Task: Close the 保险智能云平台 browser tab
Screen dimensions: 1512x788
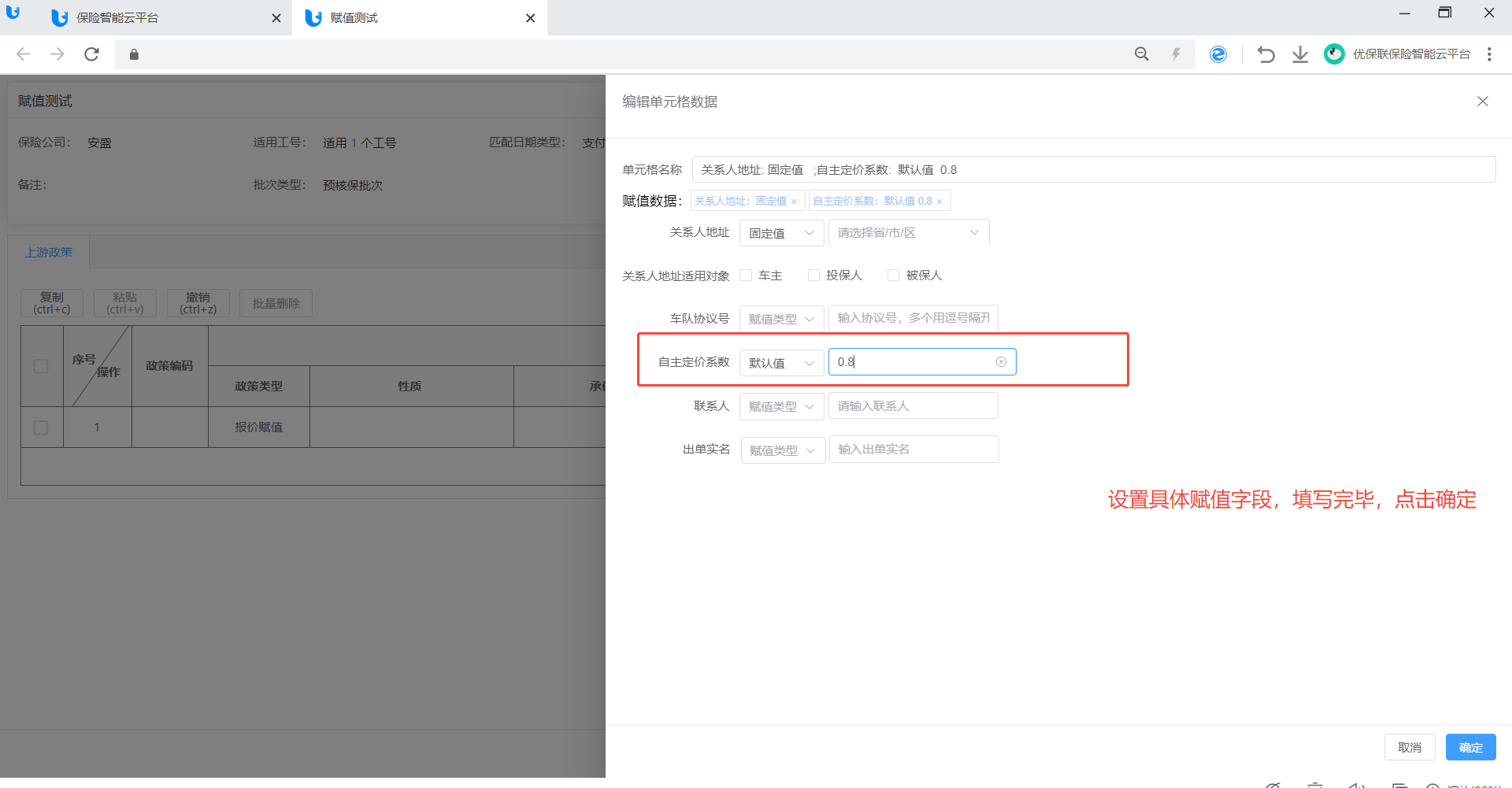Action: (276, 18)
